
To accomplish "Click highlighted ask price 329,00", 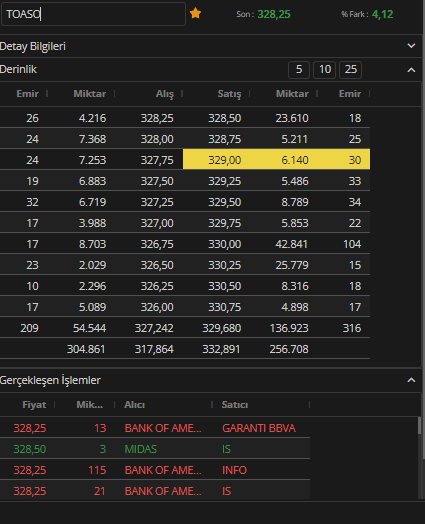I will click(225, 160).
